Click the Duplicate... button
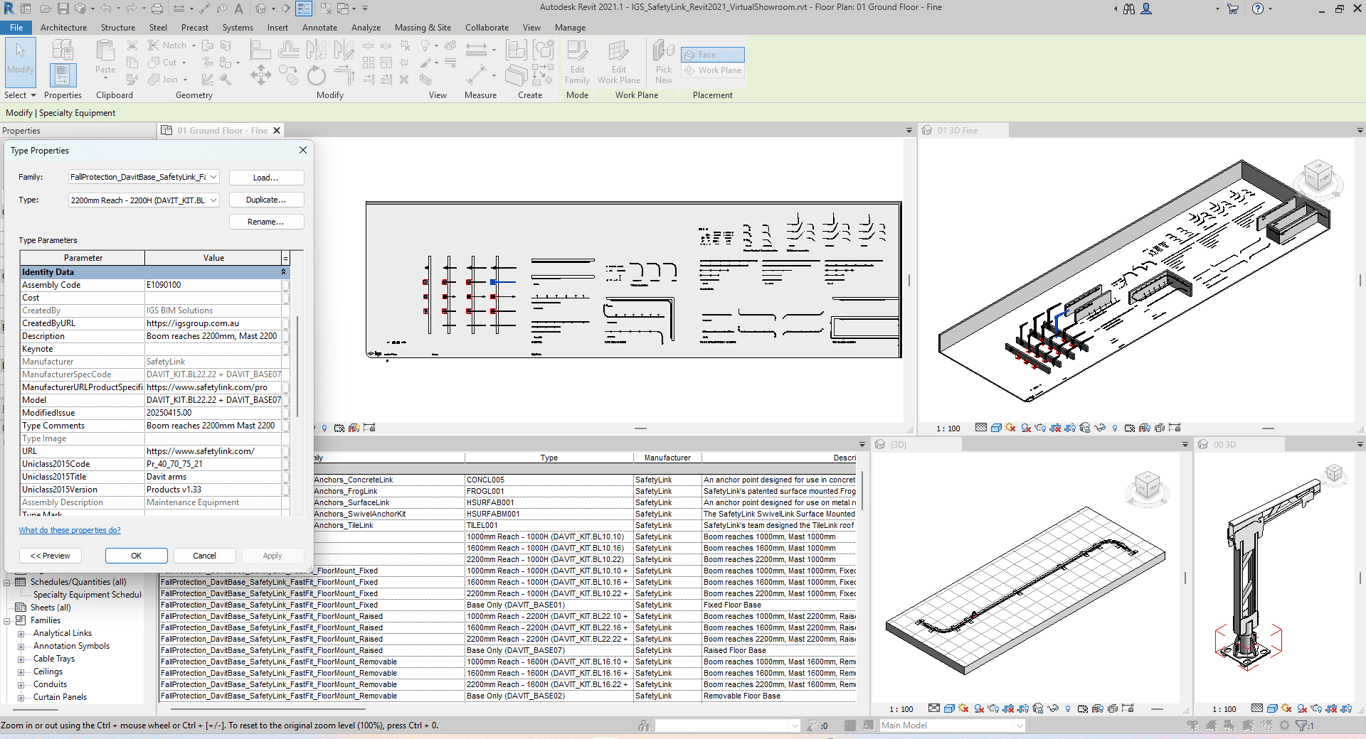Viewport: 1366px width, 739px height. (x=266, y=200)
